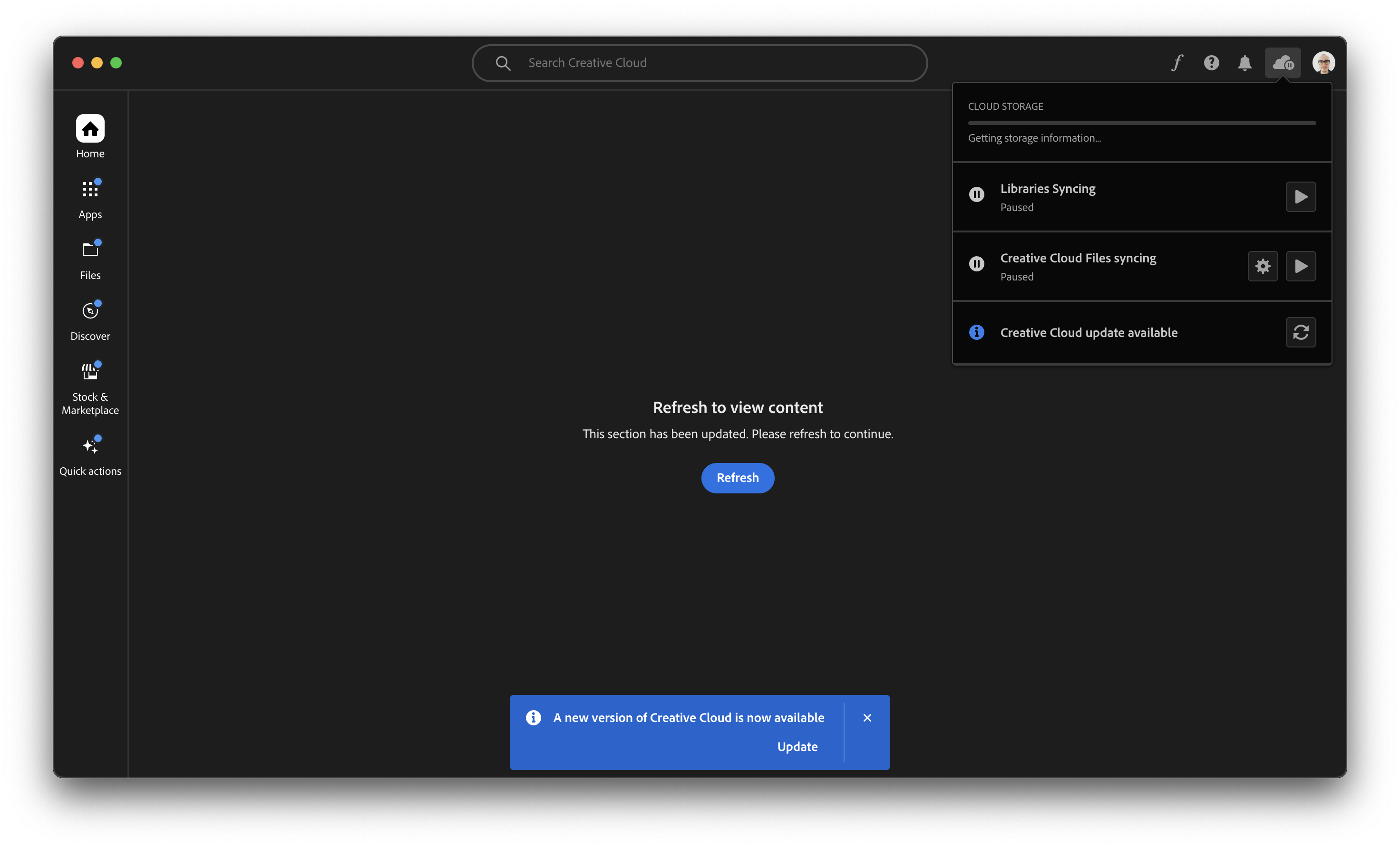Click the green fullscreen window button
The height and width of the screenshot is (848, 1400).
click(x=116, y=62)
